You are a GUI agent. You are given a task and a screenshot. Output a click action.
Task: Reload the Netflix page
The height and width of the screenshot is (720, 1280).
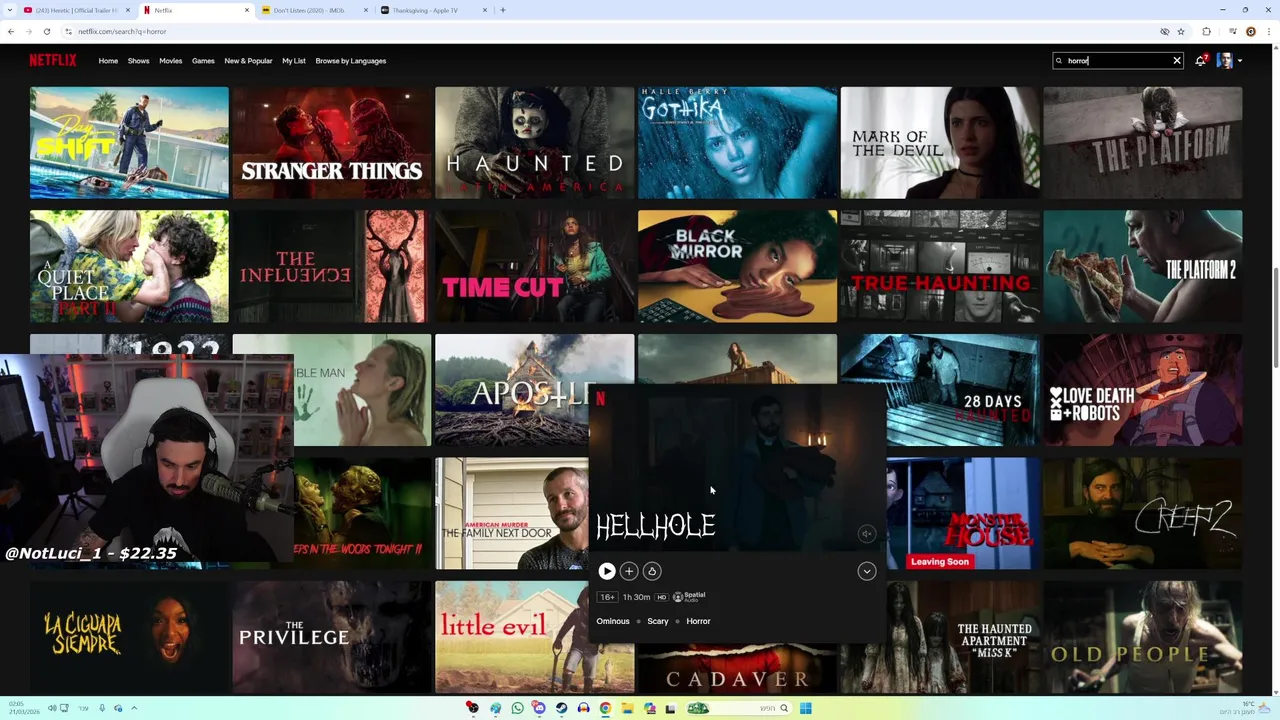46,31
